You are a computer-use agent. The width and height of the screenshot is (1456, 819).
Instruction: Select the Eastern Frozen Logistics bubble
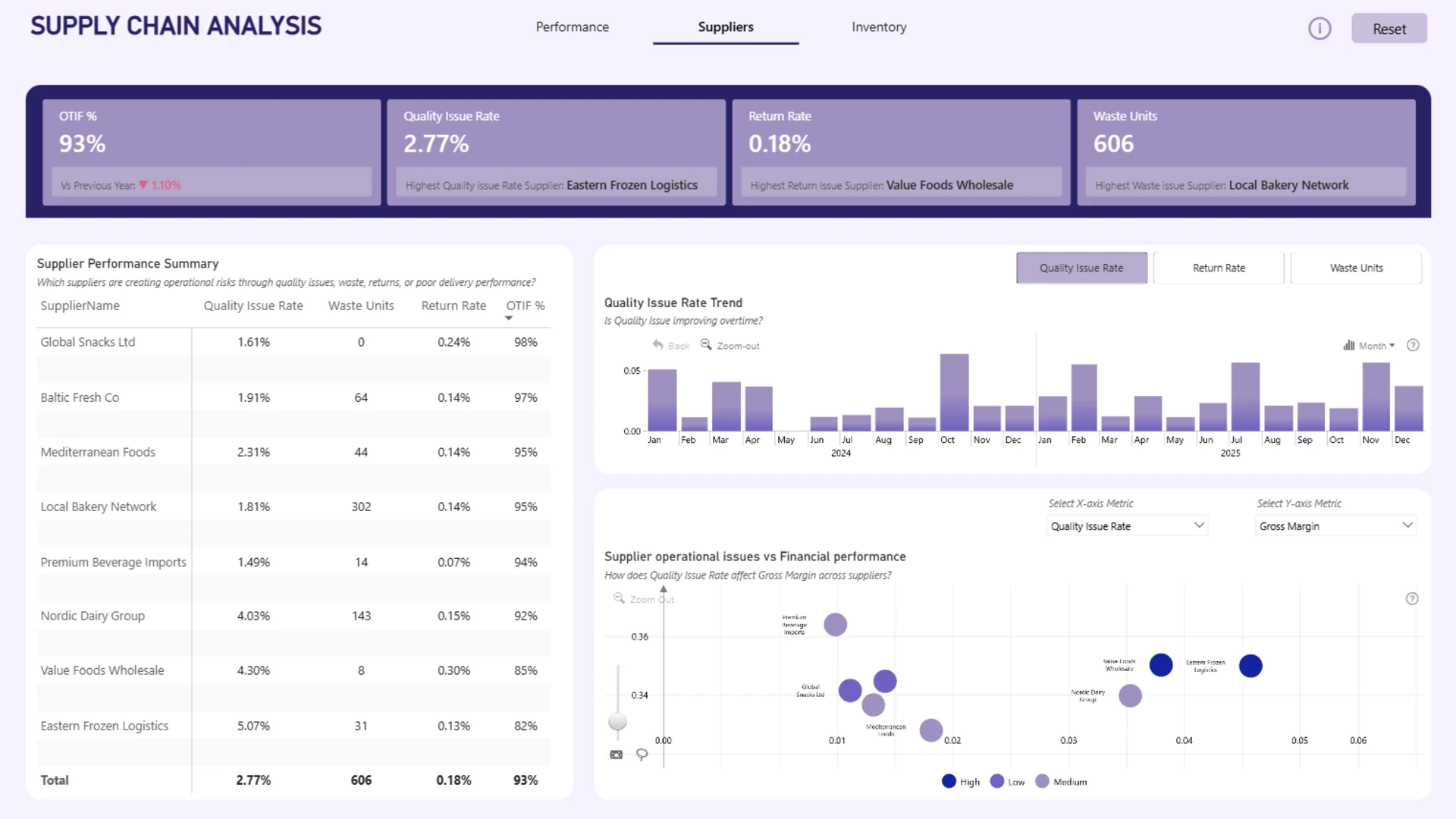(1250, 666)
